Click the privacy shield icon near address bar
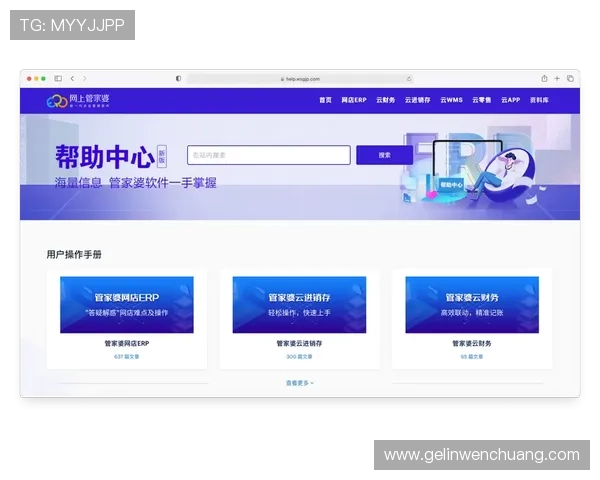600x480 pixels. pos(178,78)
